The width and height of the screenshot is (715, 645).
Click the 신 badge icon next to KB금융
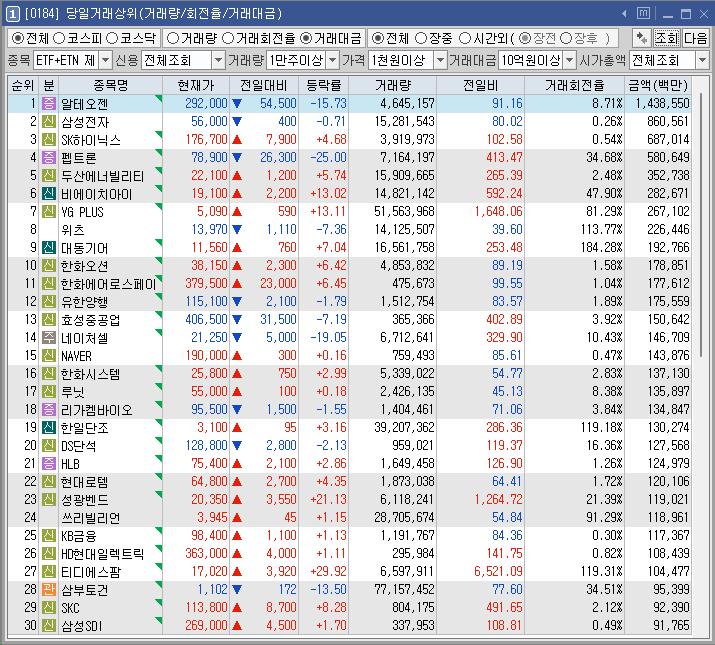49,536
